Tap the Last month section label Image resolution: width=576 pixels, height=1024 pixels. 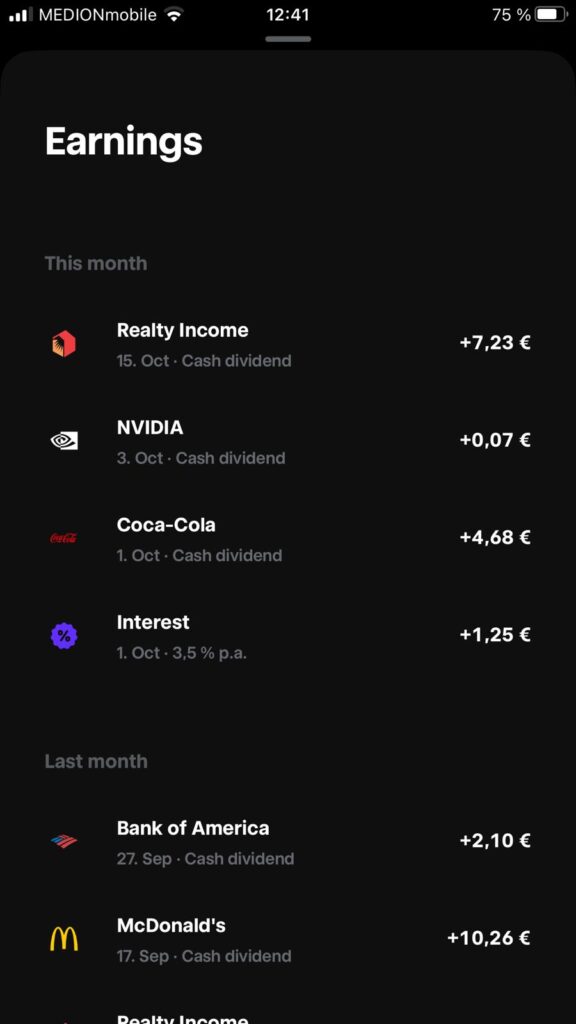[96, 761]
